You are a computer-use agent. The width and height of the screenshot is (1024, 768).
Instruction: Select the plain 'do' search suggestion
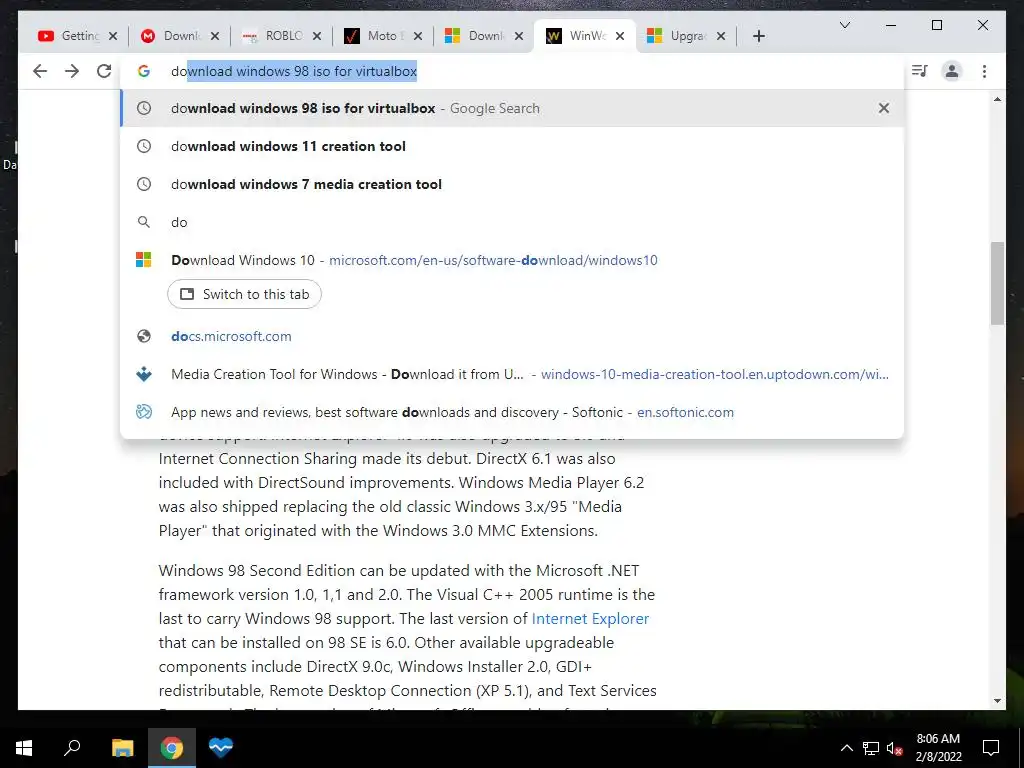click(512, 222)
